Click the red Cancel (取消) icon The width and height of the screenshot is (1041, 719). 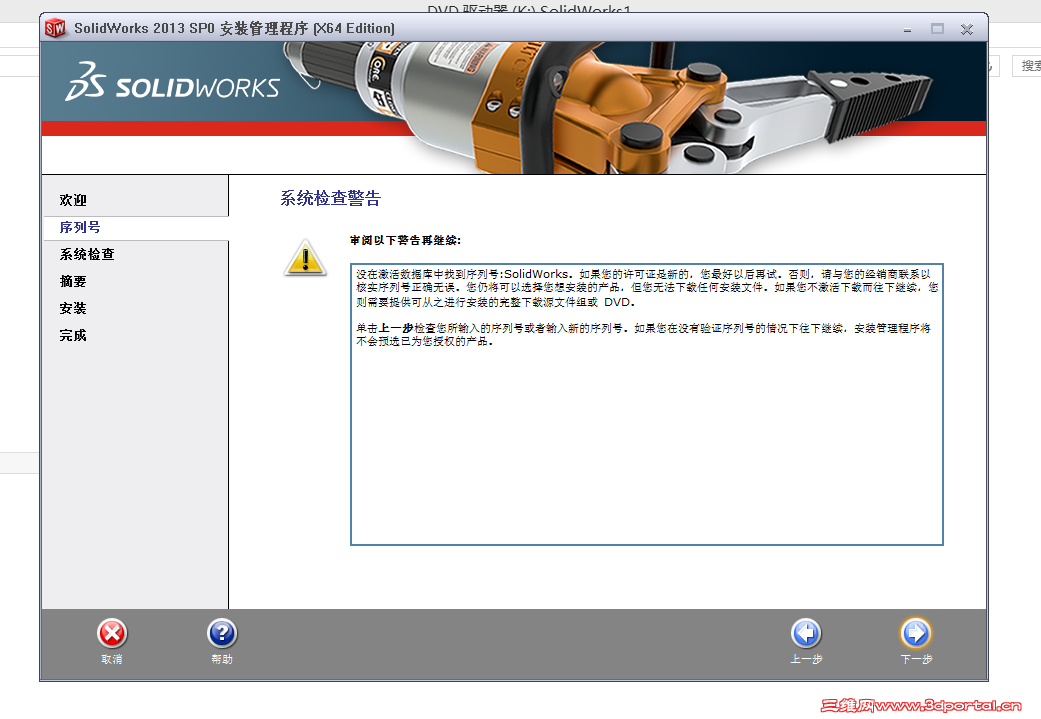(x=112, y=633)
